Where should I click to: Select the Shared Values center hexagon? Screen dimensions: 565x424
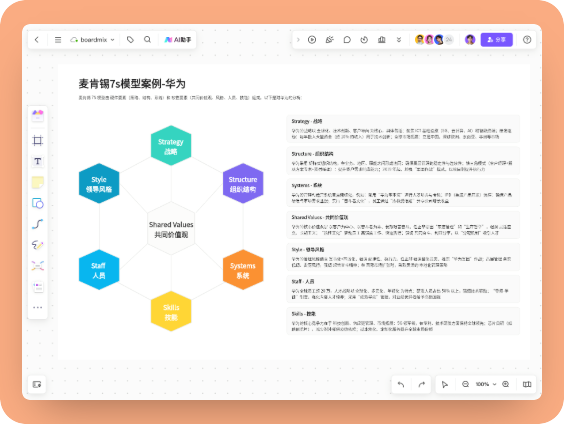coord(171,229)
